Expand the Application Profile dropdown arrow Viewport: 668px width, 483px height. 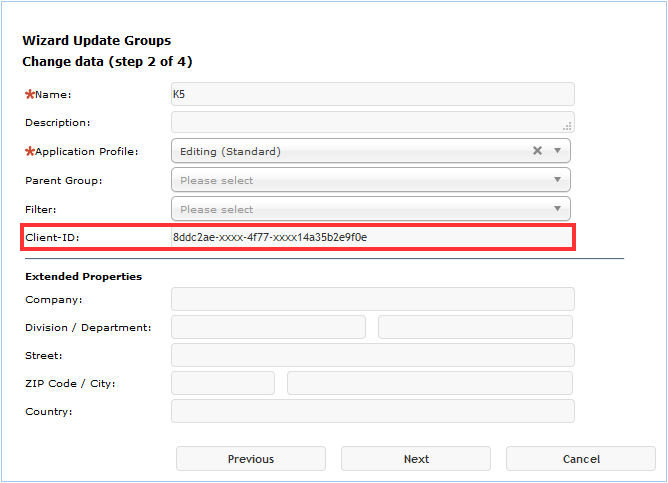coord(557,151)
